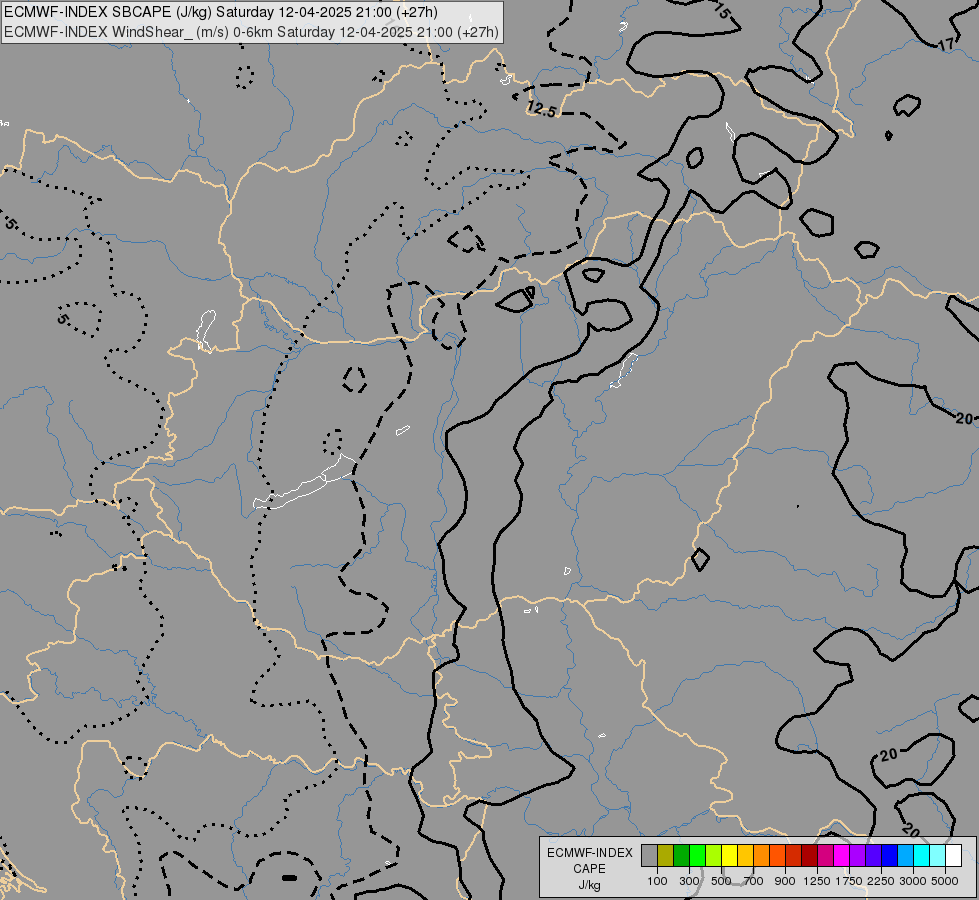Click the SBCAPE title line
Screen dimensions: 979x900
tap(221, 12)
